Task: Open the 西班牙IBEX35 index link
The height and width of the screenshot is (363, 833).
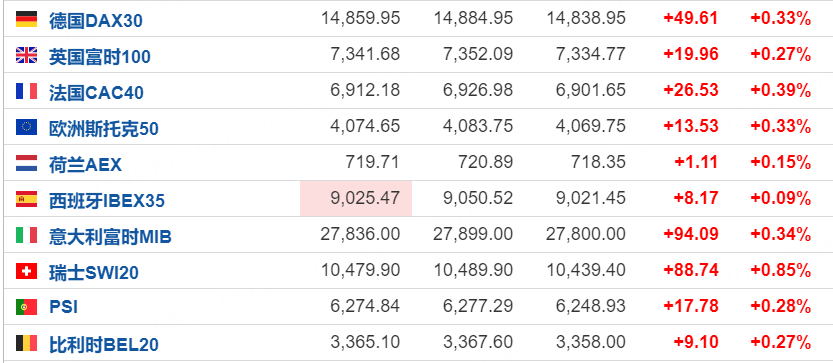Action: (107, 200)
